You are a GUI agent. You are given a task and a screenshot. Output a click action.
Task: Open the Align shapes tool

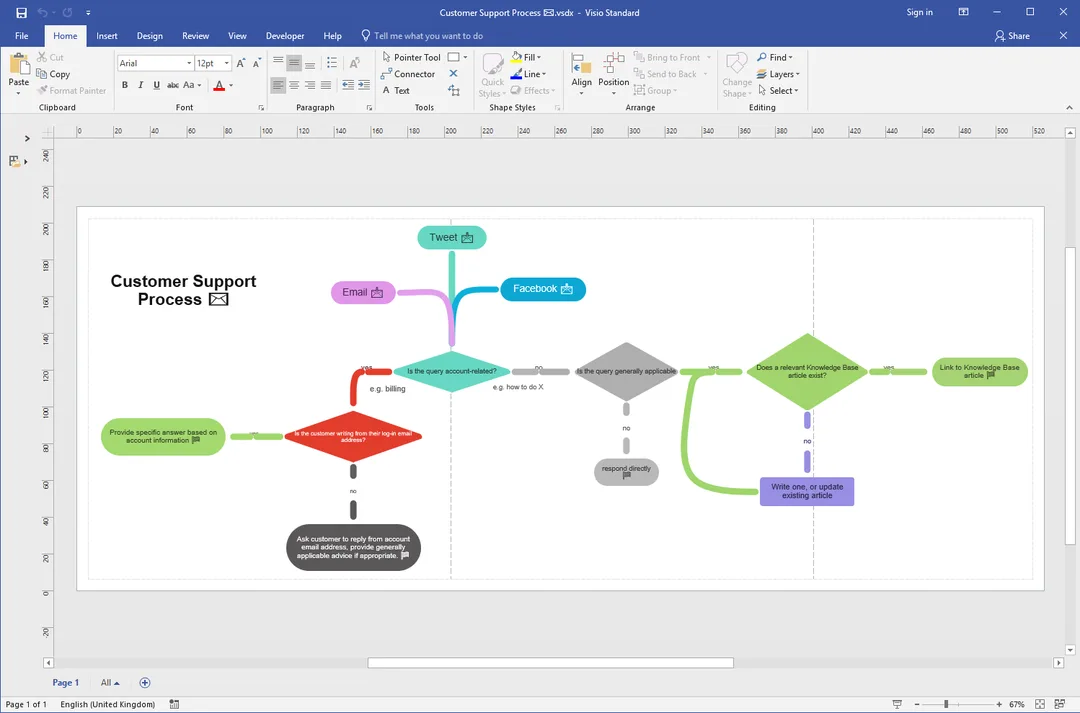tap(581, 73)
